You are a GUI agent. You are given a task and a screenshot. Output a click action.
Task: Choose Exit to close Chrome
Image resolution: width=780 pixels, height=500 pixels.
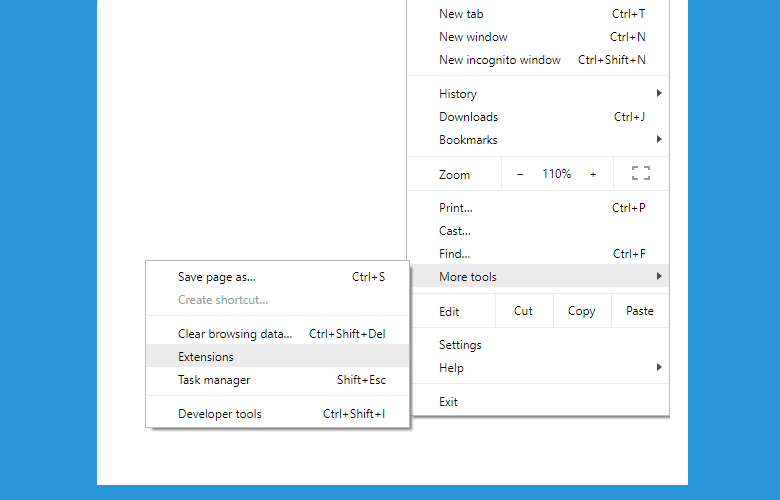[x=538, y=402]
